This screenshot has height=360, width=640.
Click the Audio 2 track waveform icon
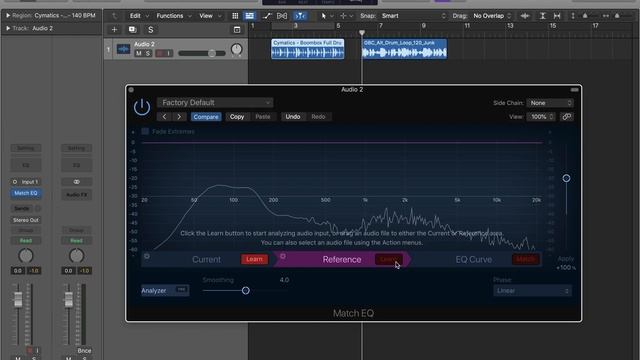click(x=123, y=49)
